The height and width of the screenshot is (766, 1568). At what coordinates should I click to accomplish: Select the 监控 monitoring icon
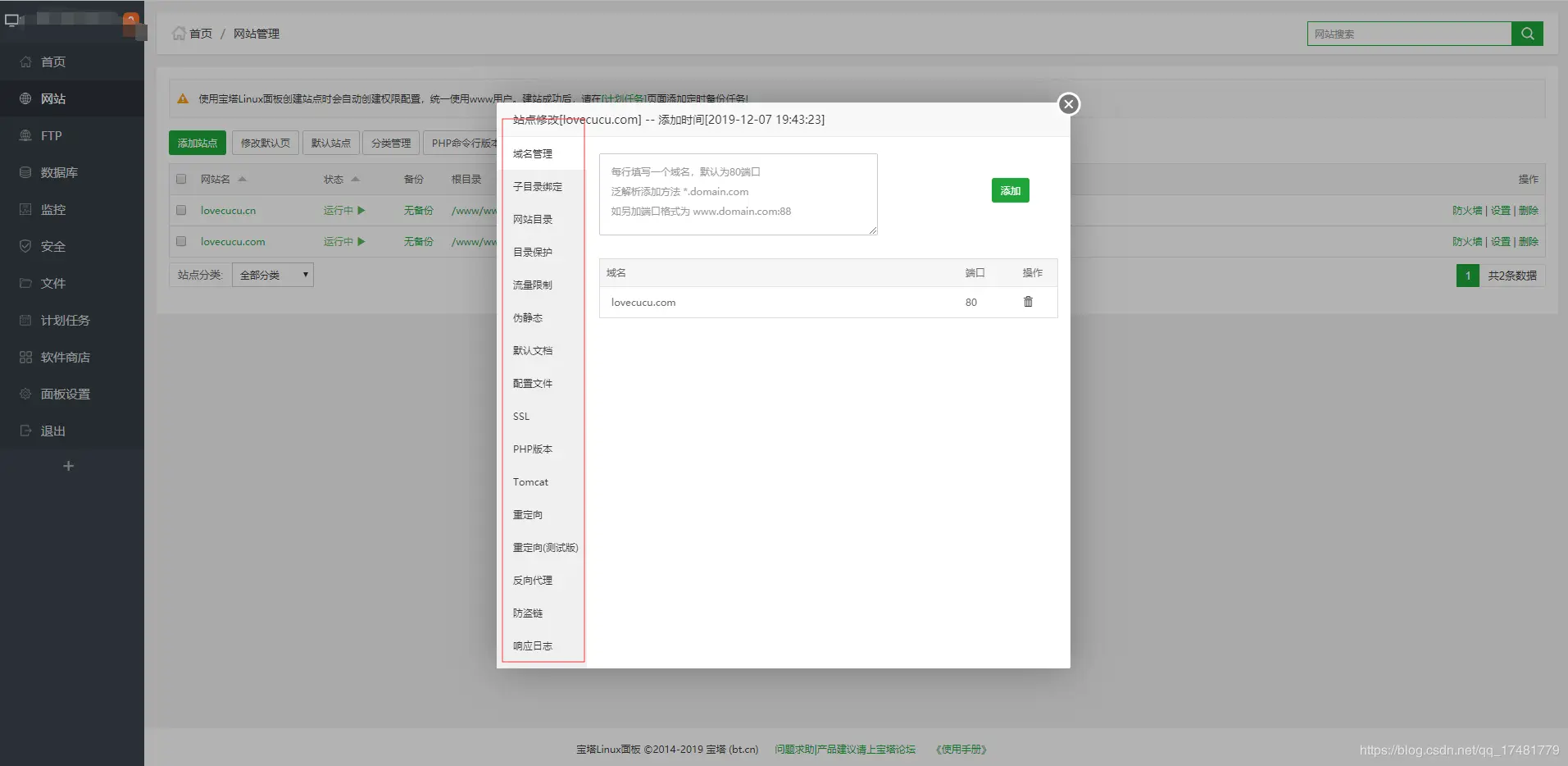coord(52,209)
